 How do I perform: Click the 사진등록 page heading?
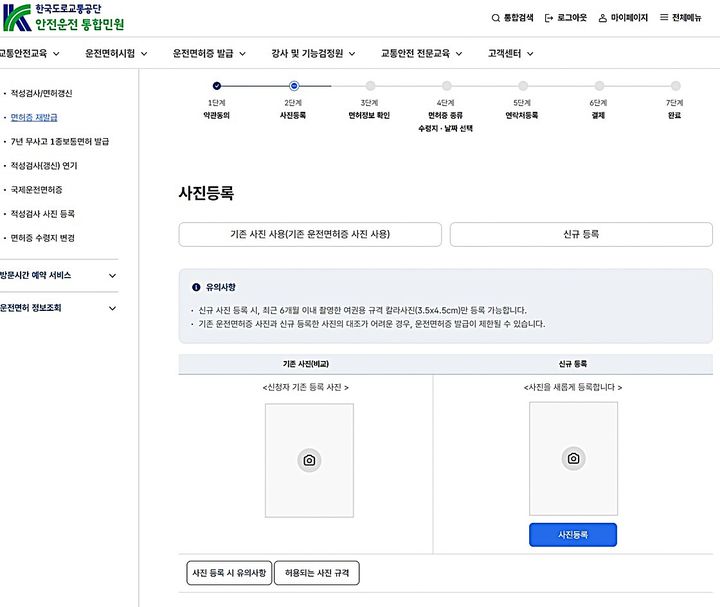(x=206, y=193)
